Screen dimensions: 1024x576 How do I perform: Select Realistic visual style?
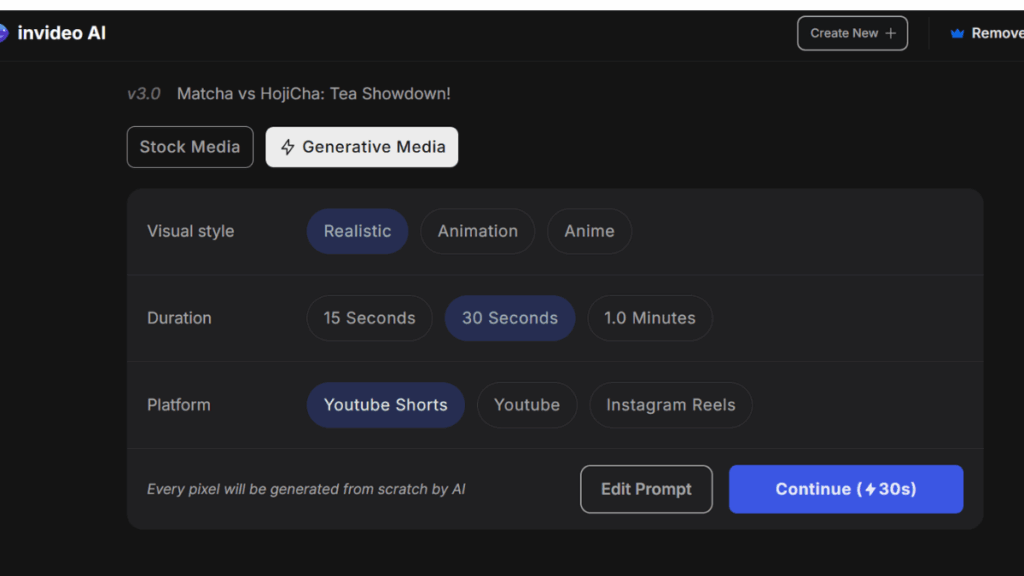(357, 231)
